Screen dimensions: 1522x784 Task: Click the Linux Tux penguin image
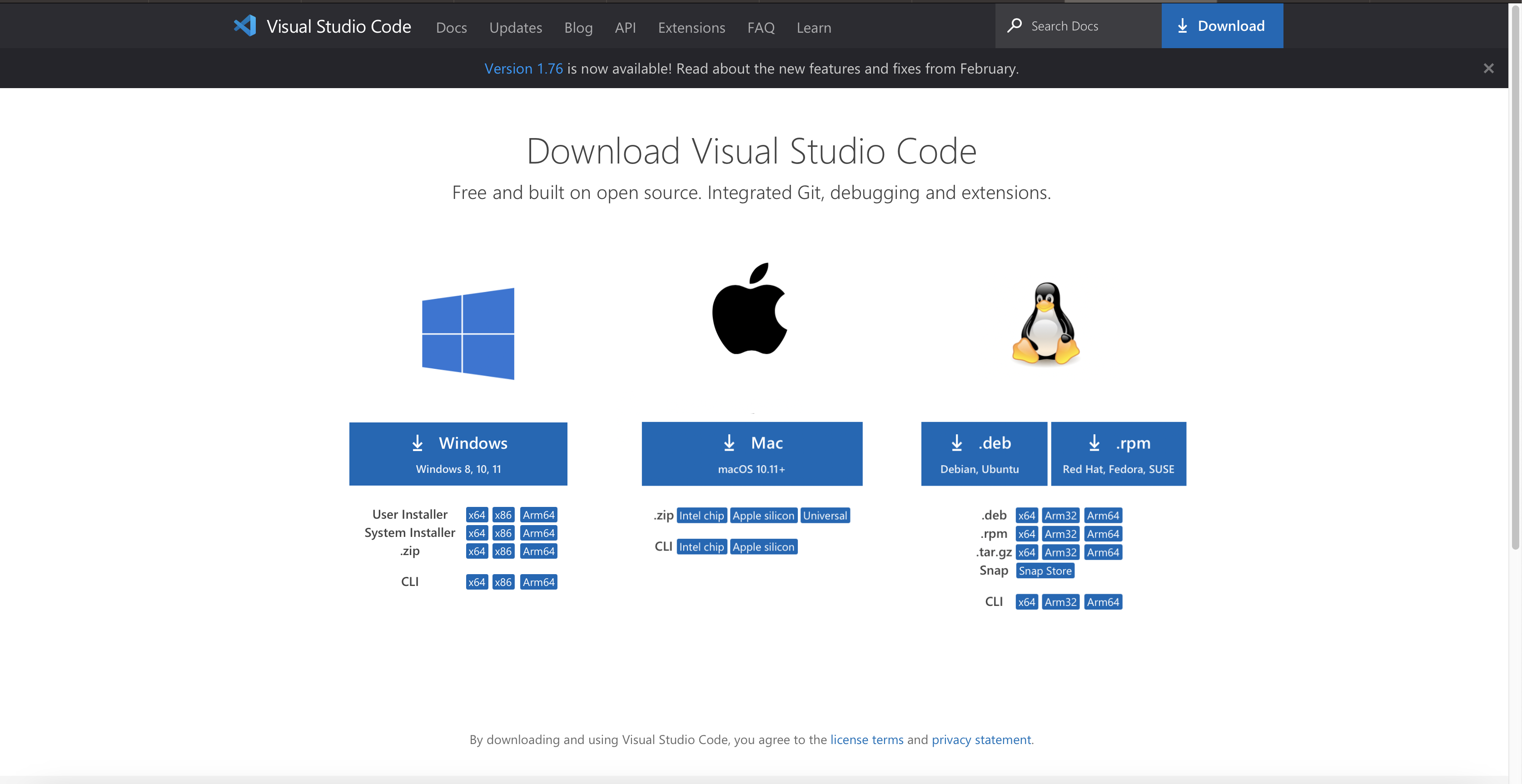(1045, 323)
